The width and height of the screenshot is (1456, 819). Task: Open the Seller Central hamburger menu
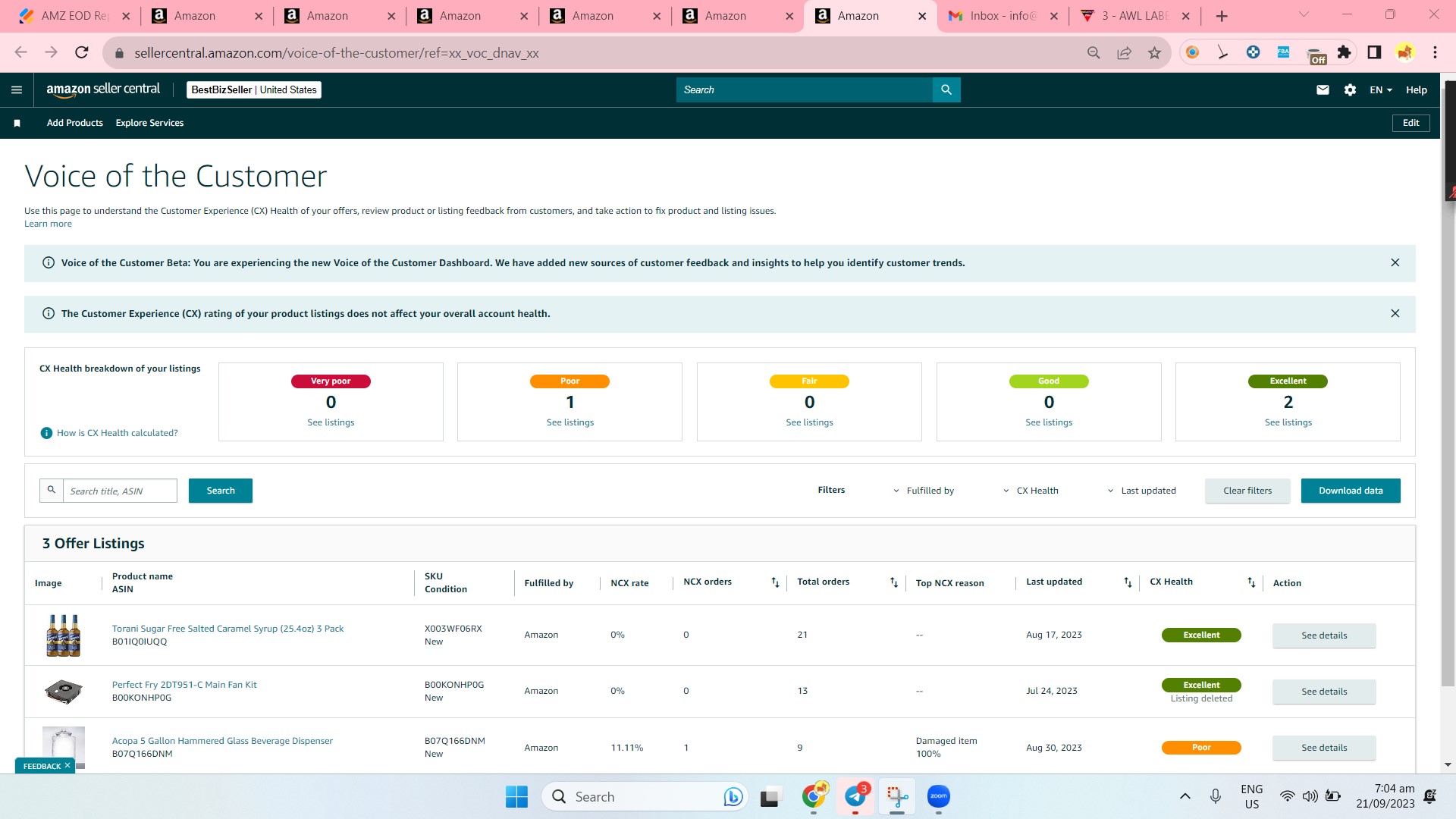pos(17,89)
